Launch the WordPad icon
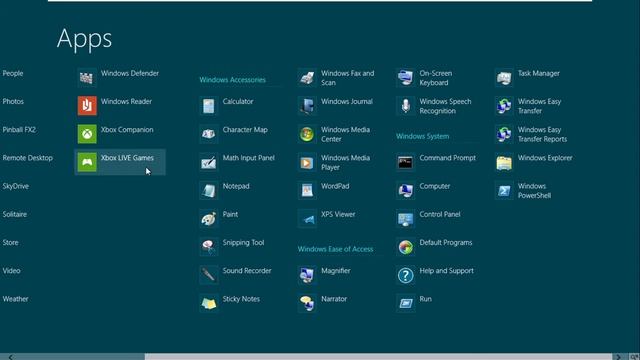The image size is (640, 360). [x=307, y=190]
